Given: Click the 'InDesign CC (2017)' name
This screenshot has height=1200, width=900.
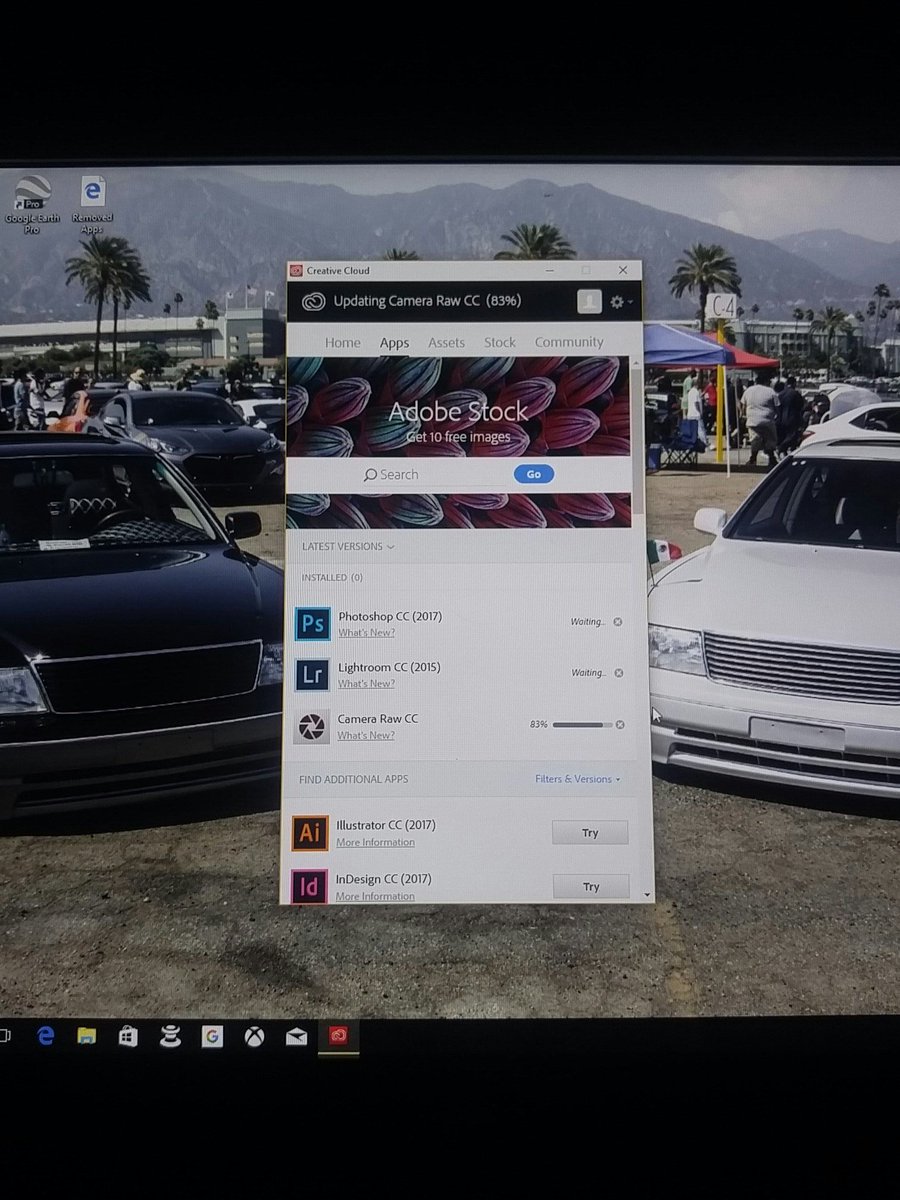Looking at the screenshot, I should 384,879.
